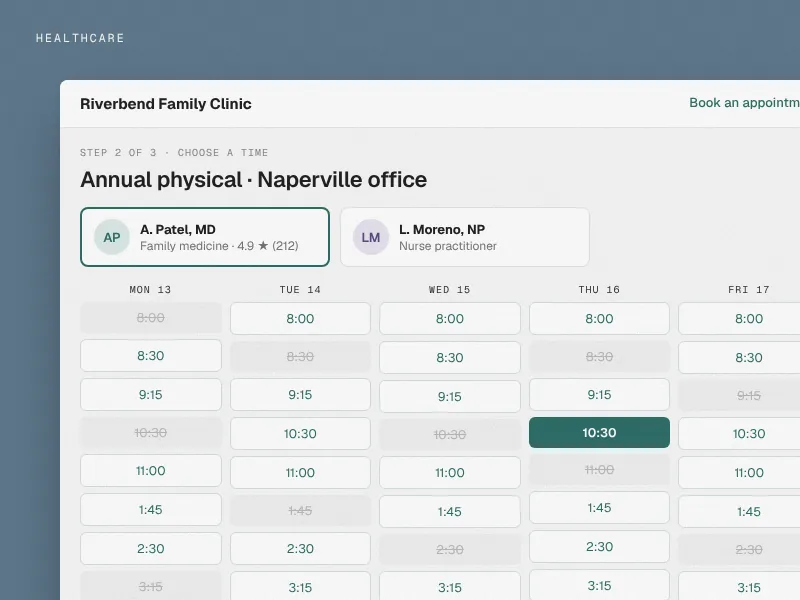This screenshot has width=800, height=600.
Task: Select Wednesday 15 at 11:00
Action: pyautogui.click(x=450, y=472)
